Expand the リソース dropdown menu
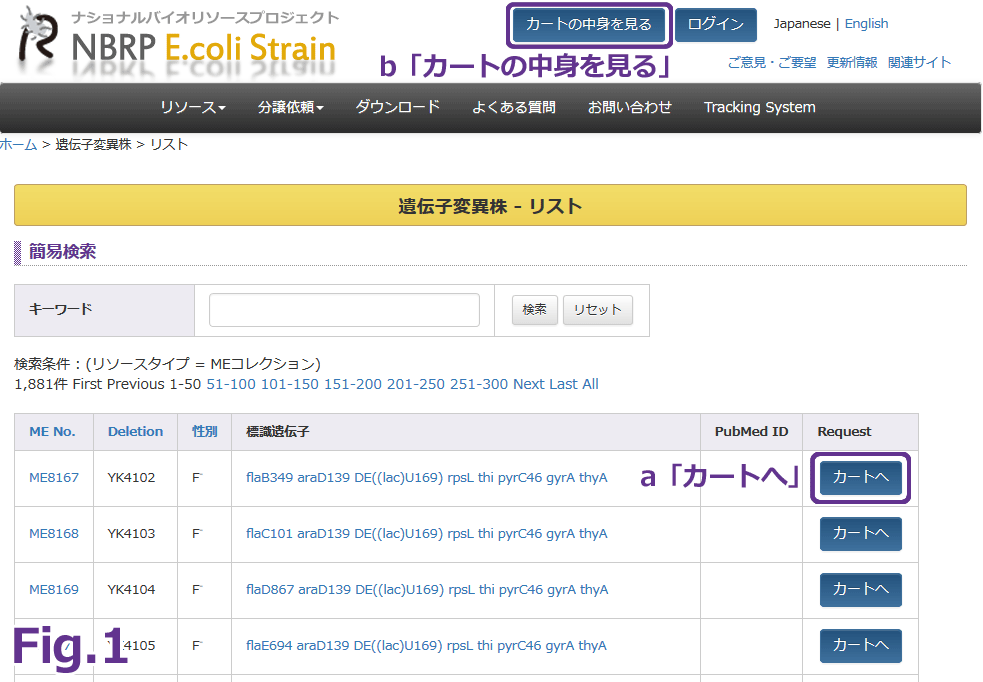 (x=193, y=107)
